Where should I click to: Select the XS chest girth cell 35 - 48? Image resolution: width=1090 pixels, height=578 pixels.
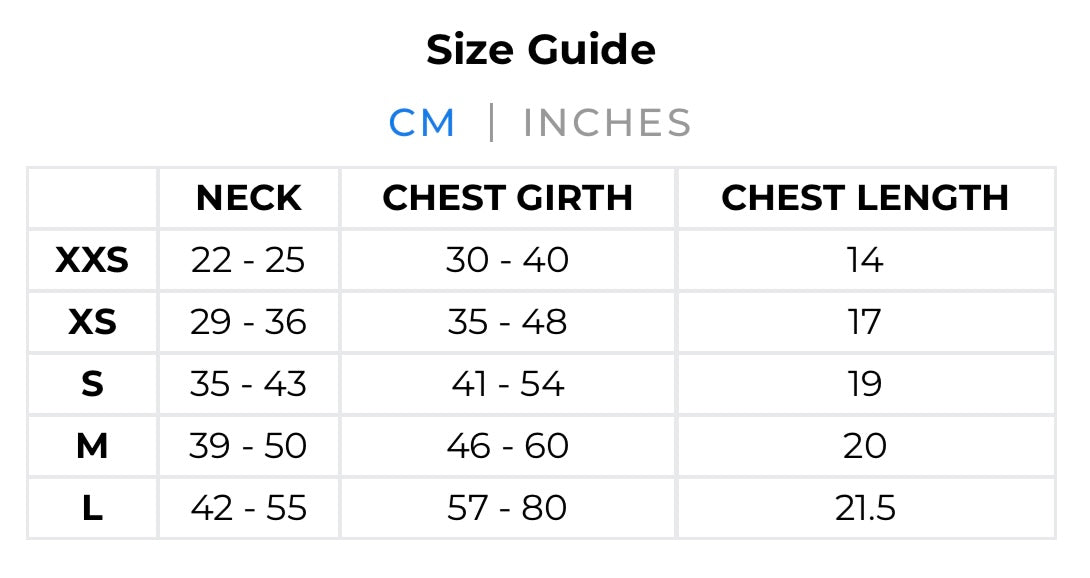point(507,323)
